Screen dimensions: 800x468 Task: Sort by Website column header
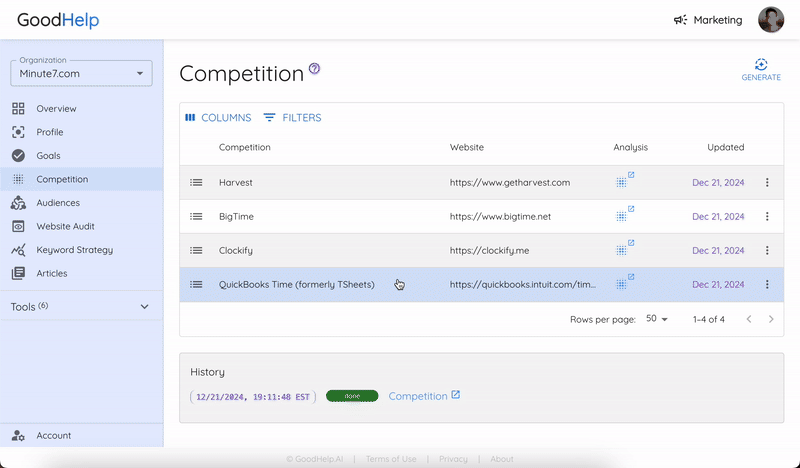[466, 147]
